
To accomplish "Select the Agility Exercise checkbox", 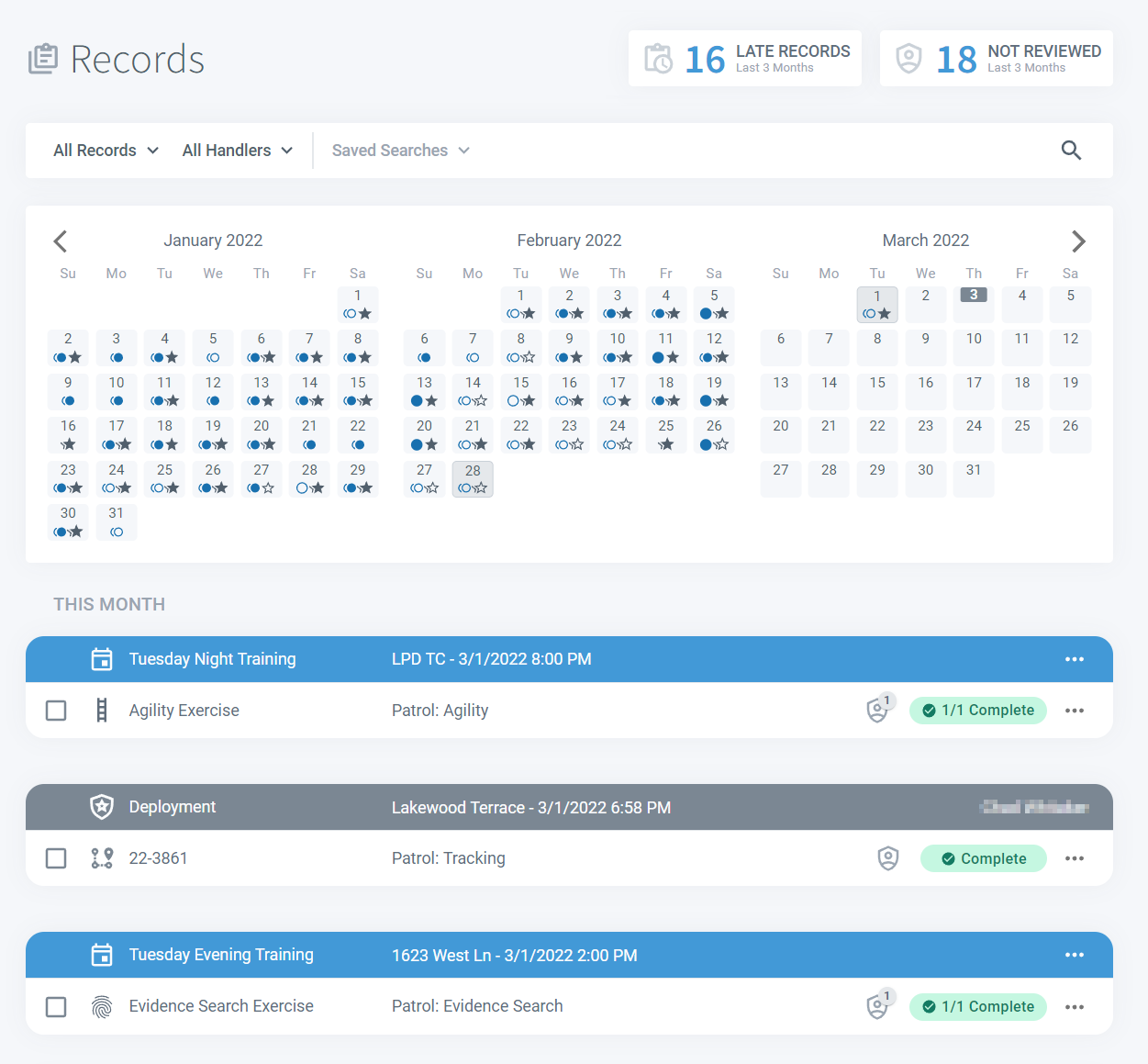I will 56,711.
